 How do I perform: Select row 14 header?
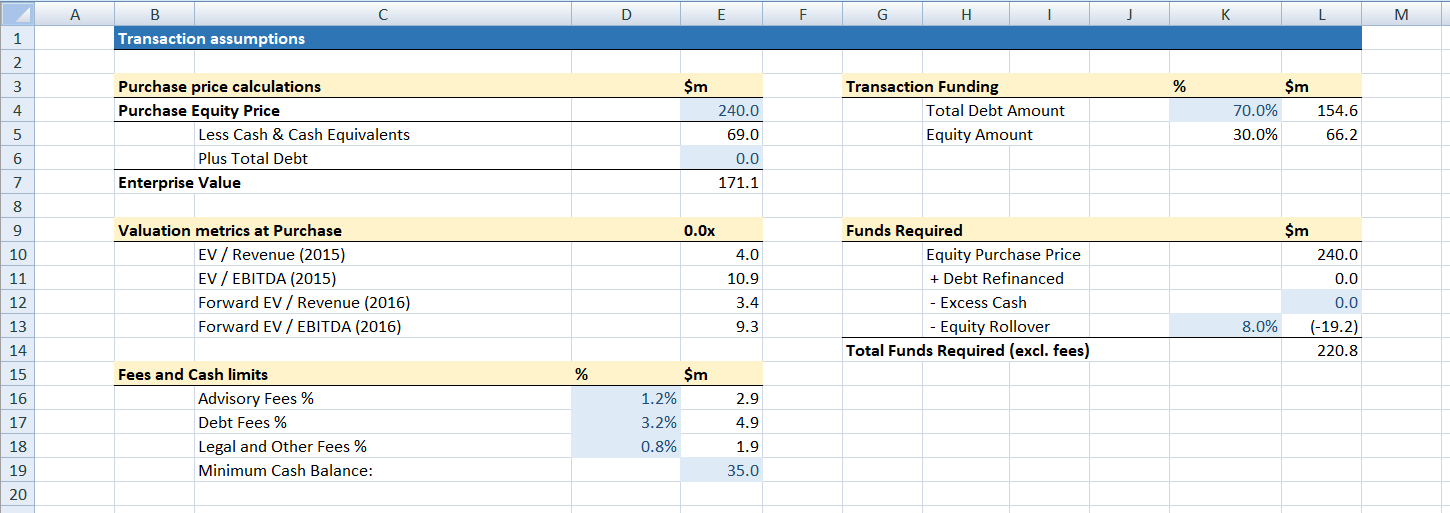click(x=17, y=351)
